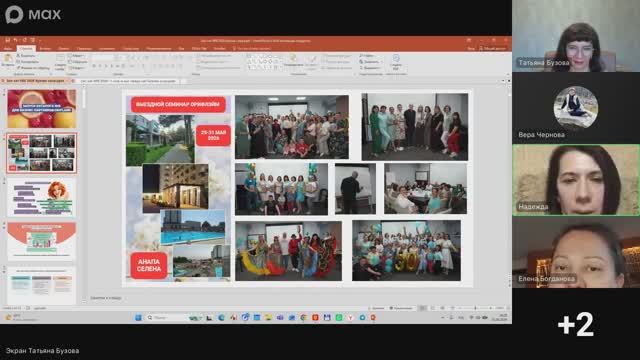The height and width of the screenshot is (360, 640).
Task: Expand the Выделить select dropdown
Action: pos(371,68)
